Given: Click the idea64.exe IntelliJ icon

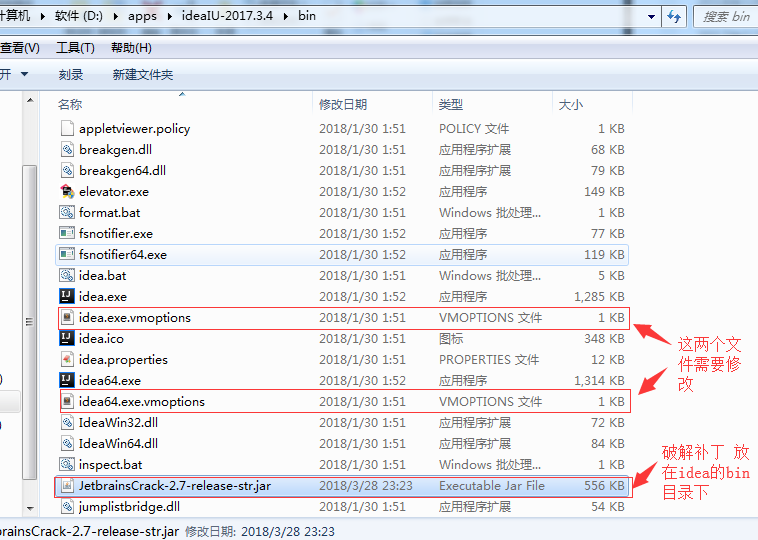Looking at the screenshot, I should tap(67, 380).
